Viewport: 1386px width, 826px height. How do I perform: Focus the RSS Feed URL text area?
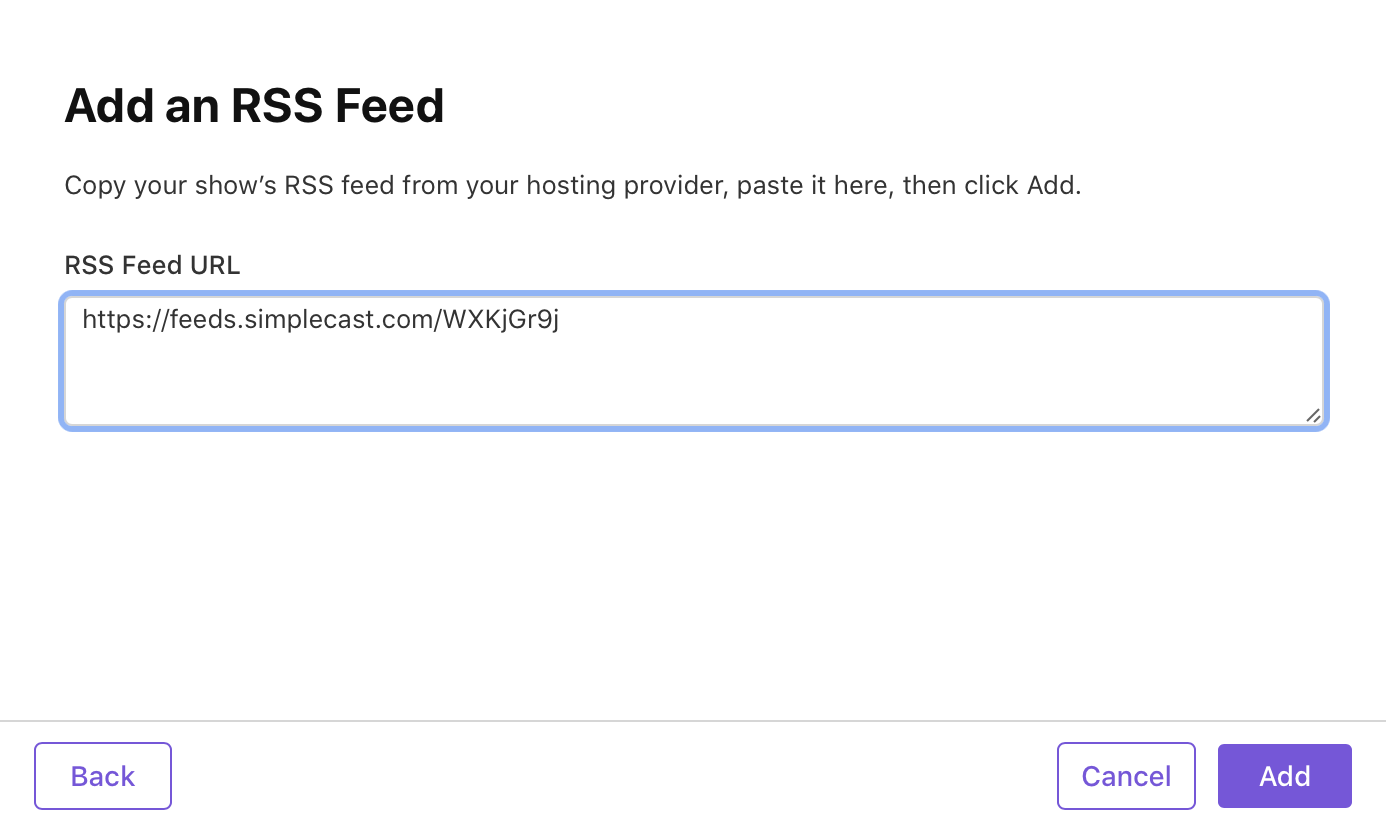(694, 361)
